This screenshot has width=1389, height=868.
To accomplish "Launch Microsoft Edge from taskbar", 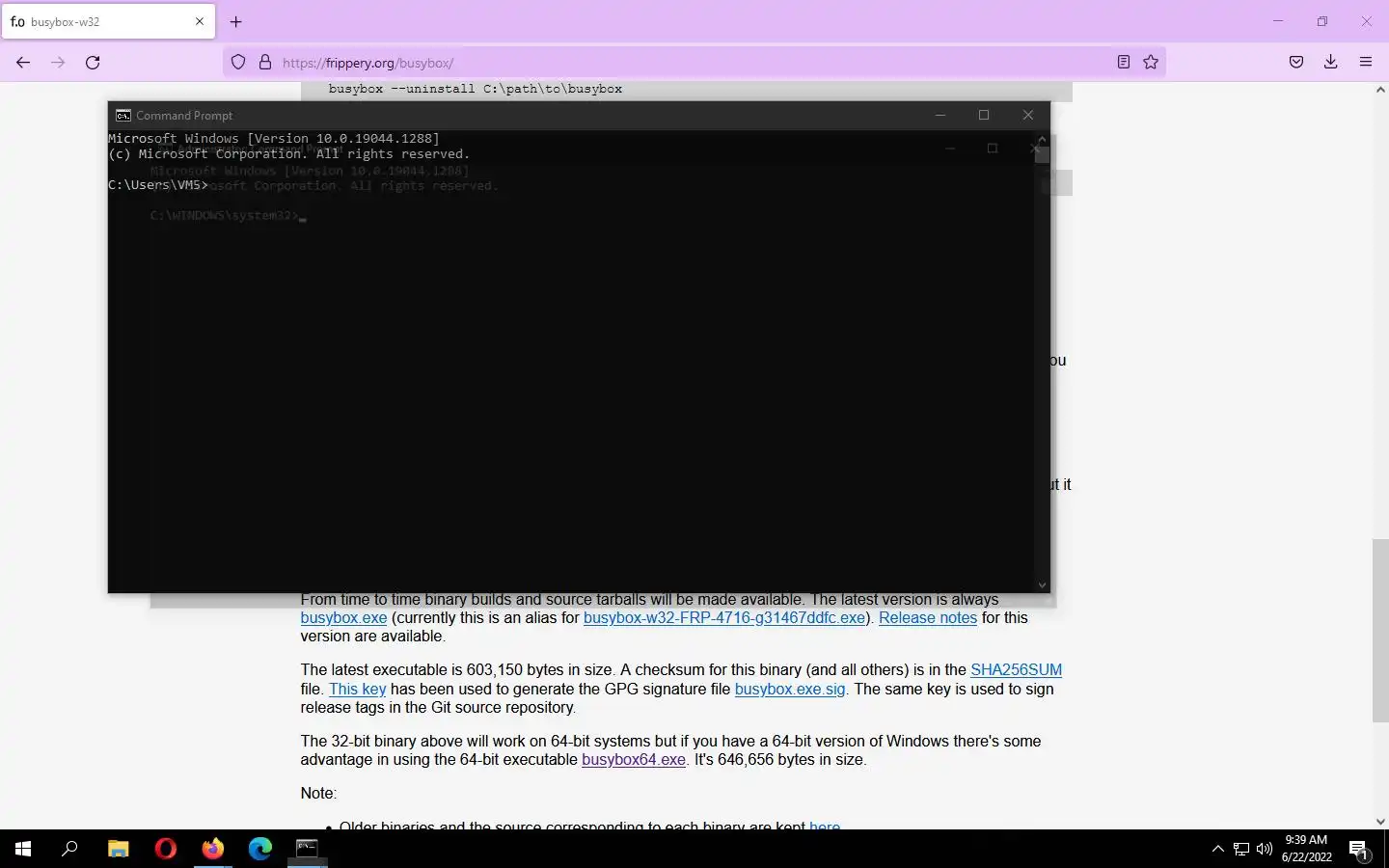I will click(x=260, y=849).
